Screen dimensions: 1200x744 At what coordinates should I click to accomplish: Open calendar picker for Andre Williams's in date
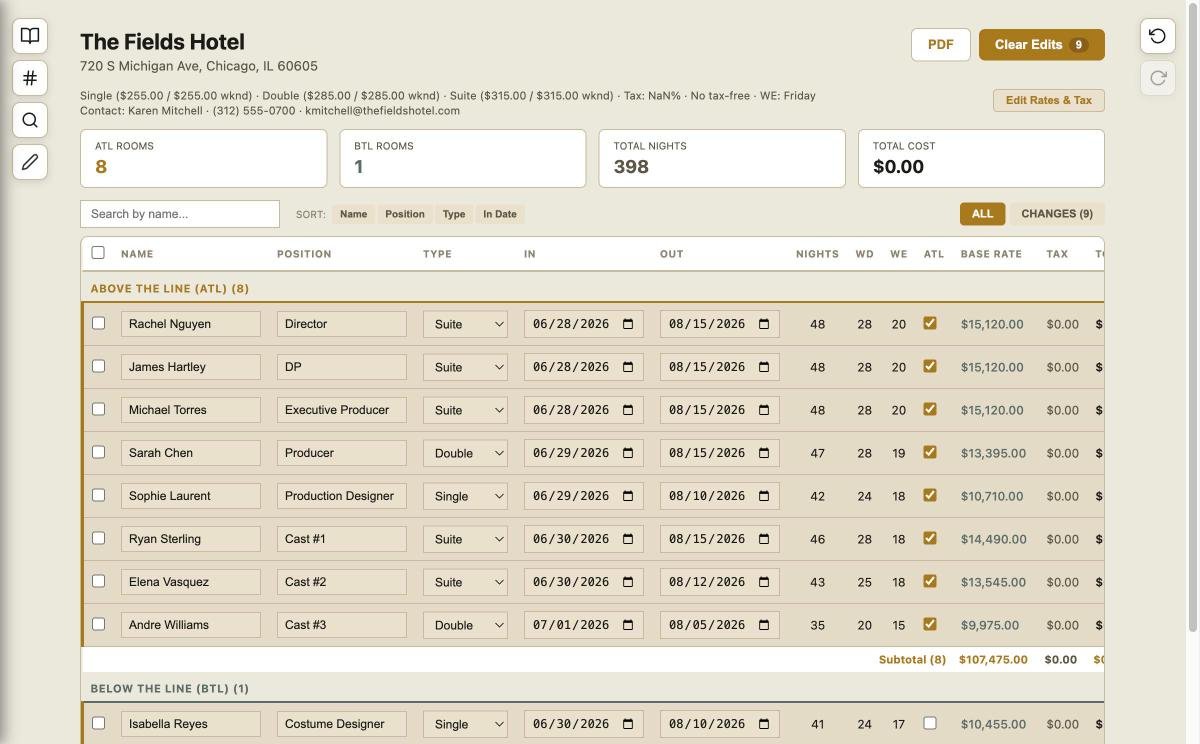pos(628,625)
